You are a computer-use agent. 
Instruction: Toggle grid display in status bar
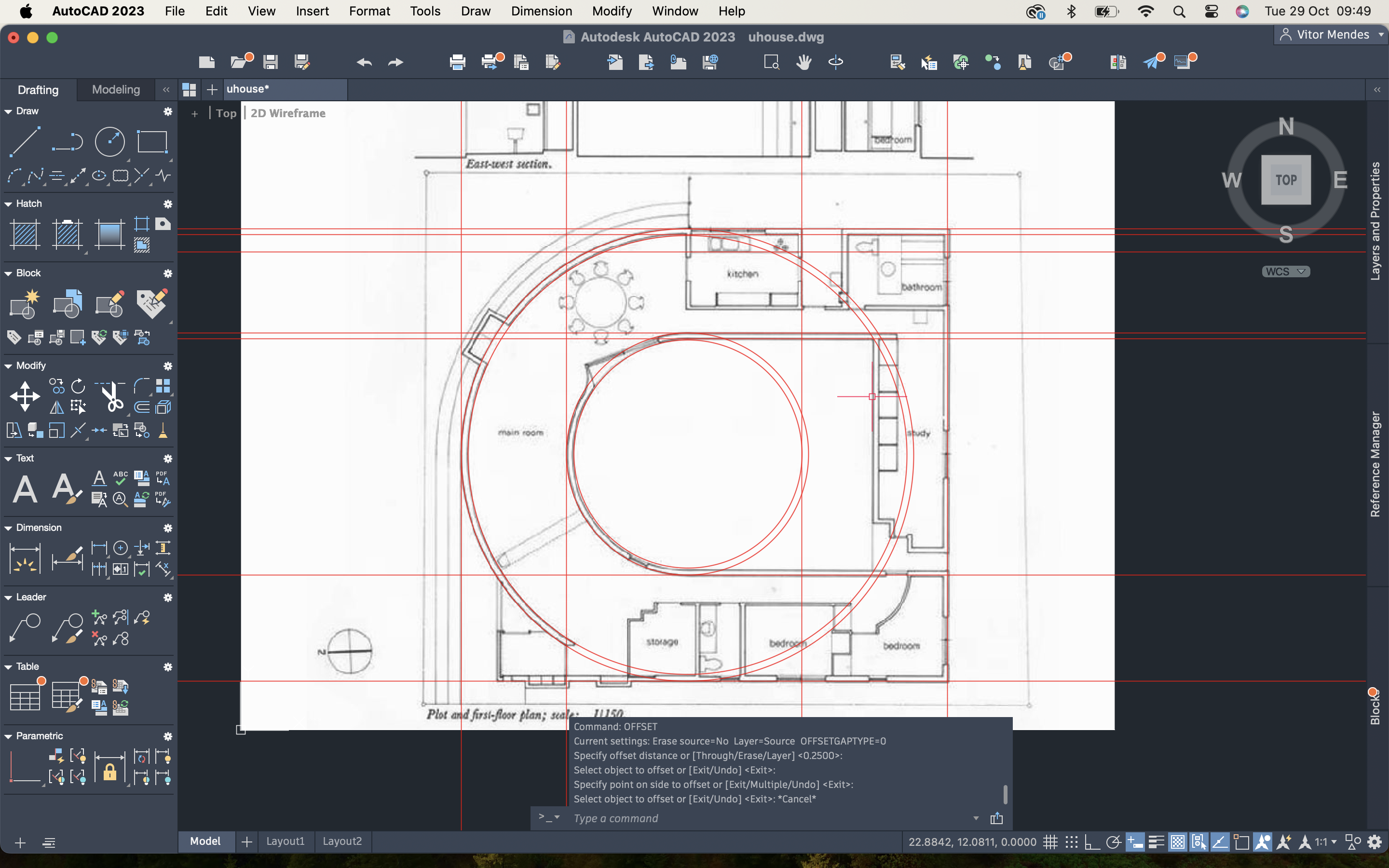pyautogui.click(x=1050, y=842)
